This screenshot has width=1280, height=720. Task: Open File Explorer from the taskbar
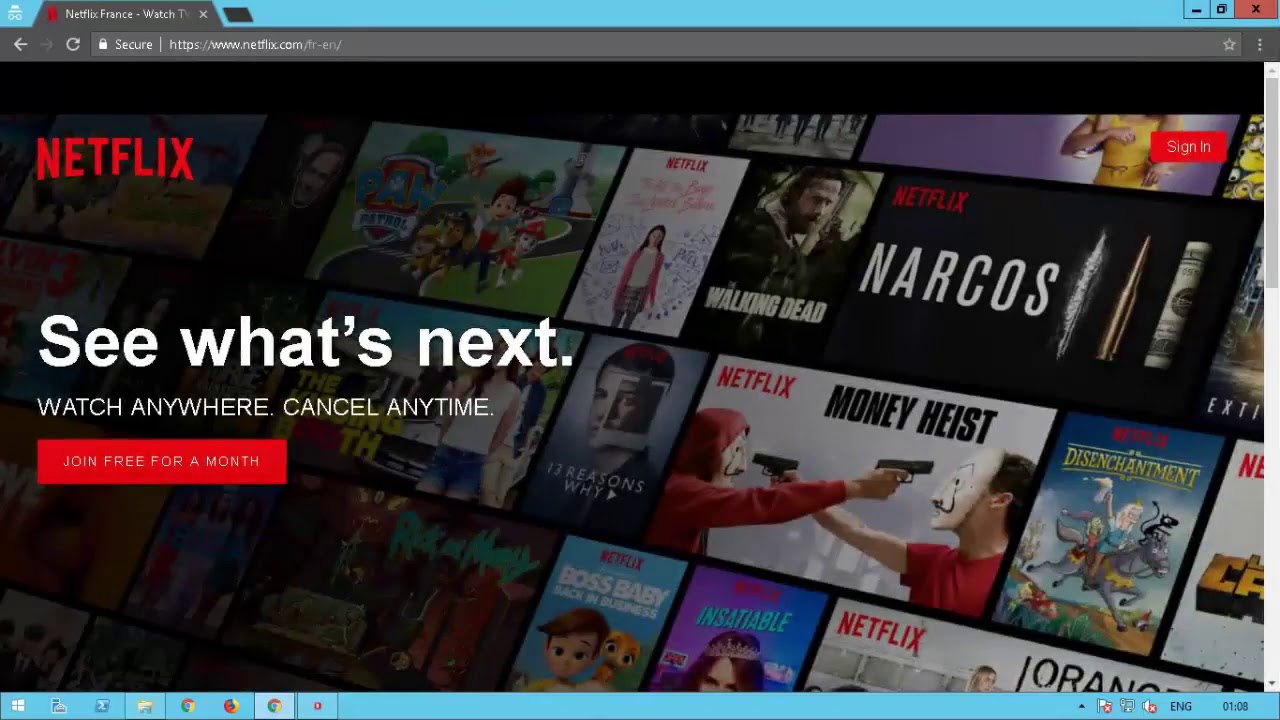[145, 706]
